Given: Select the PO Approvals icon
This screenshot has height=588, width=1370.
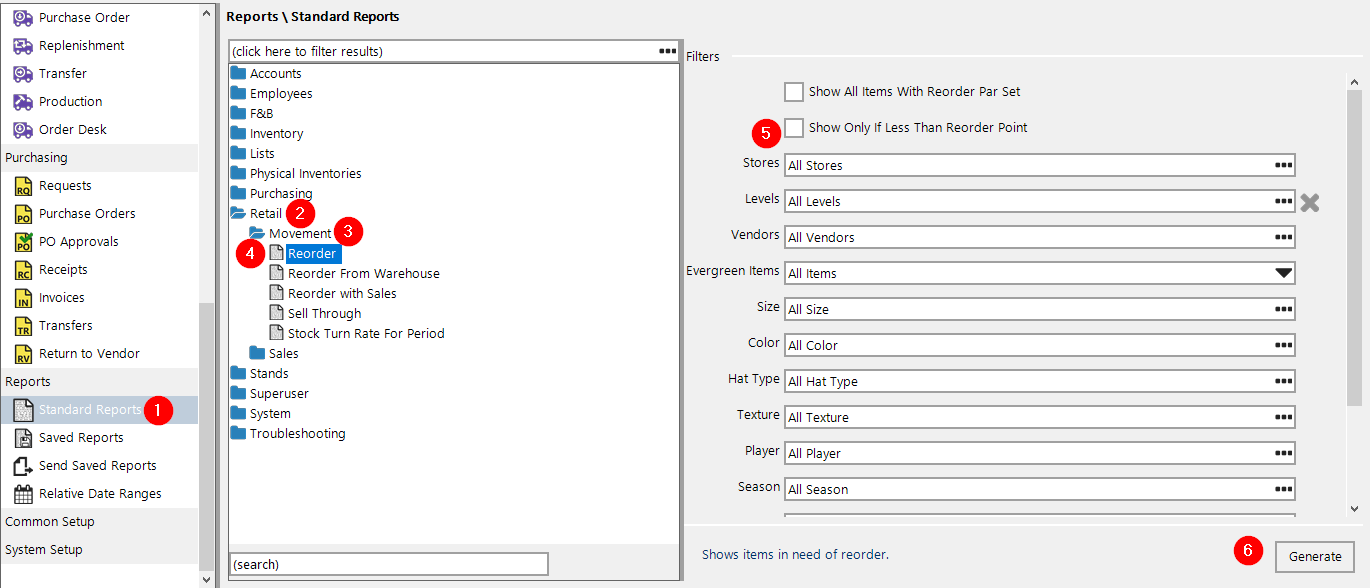Looking at the screenshot, I should coord(23,242).
